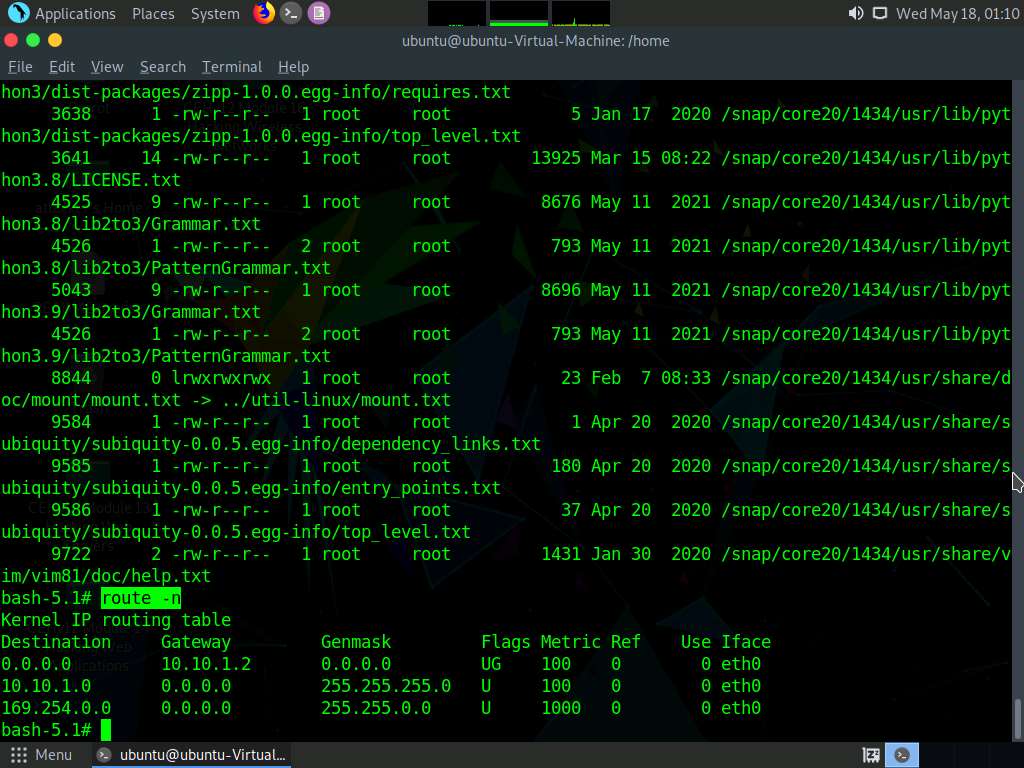Click the middle system monitor graph
This screenshot has height=768, width=1024.
(518, 13)
